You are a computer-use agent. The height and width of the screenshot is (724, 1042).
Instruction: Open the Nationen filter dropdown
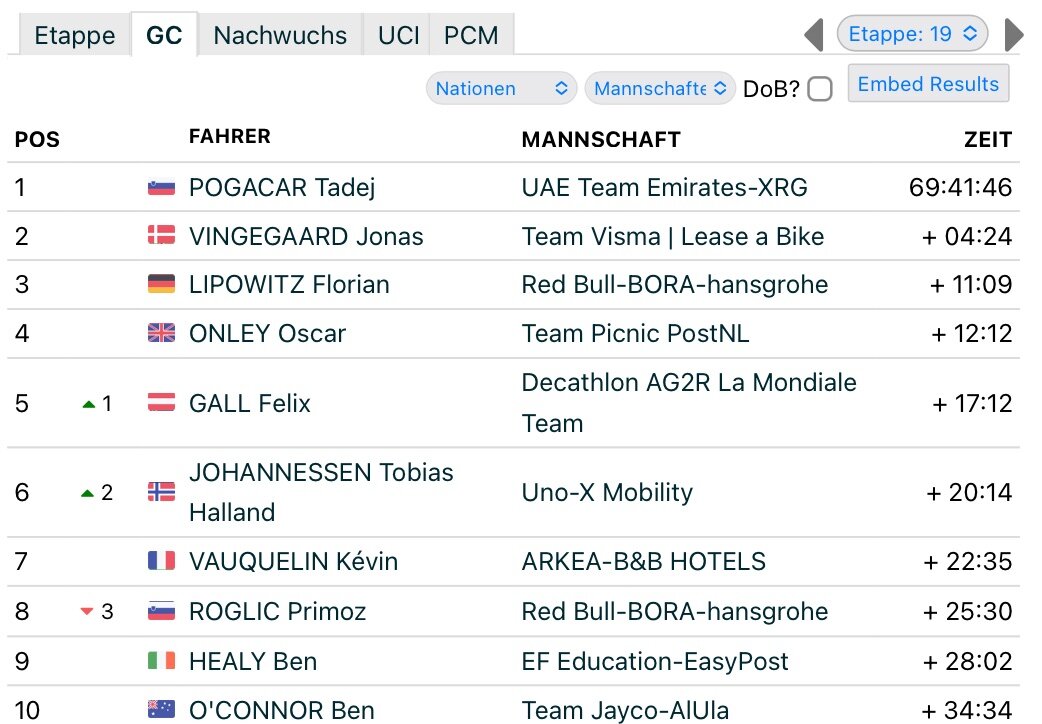click(x=501, y=88)
